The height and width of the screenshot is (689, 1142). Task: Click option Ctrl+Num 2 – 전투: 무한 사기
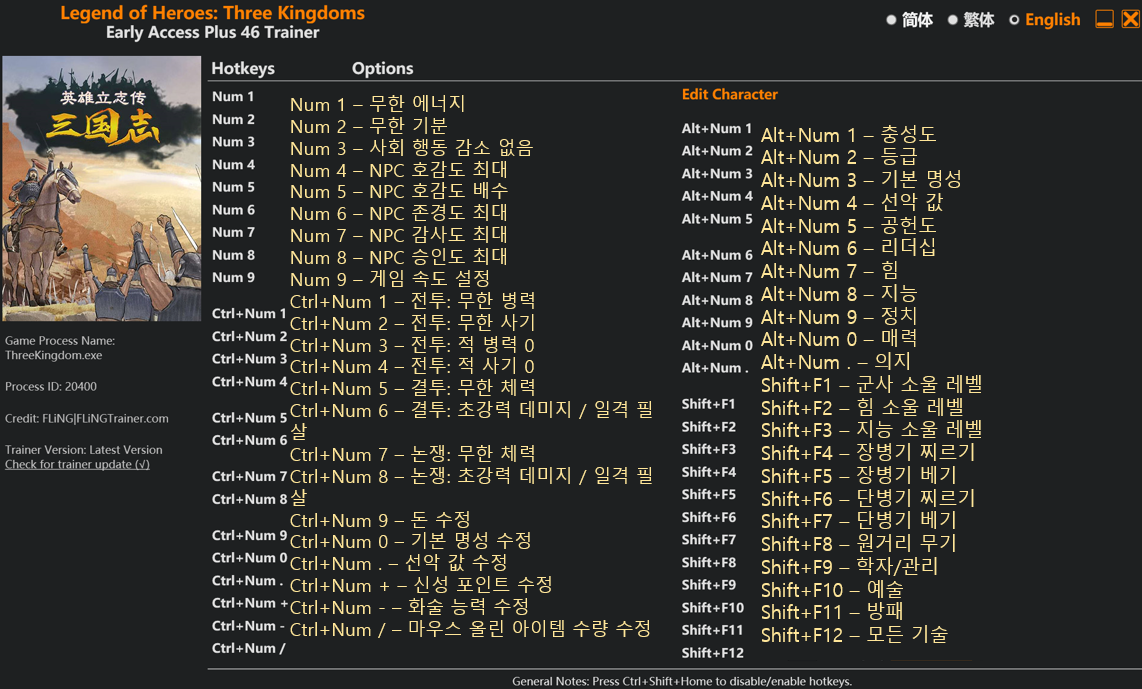[412, 323]
